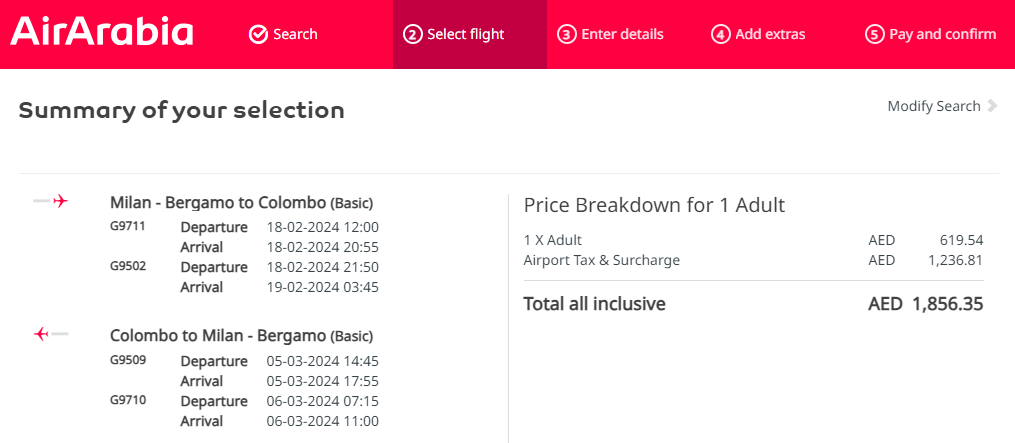Click the circled number 3 step icon
Screen dimensions: 1015x443
tap(566, 34)
